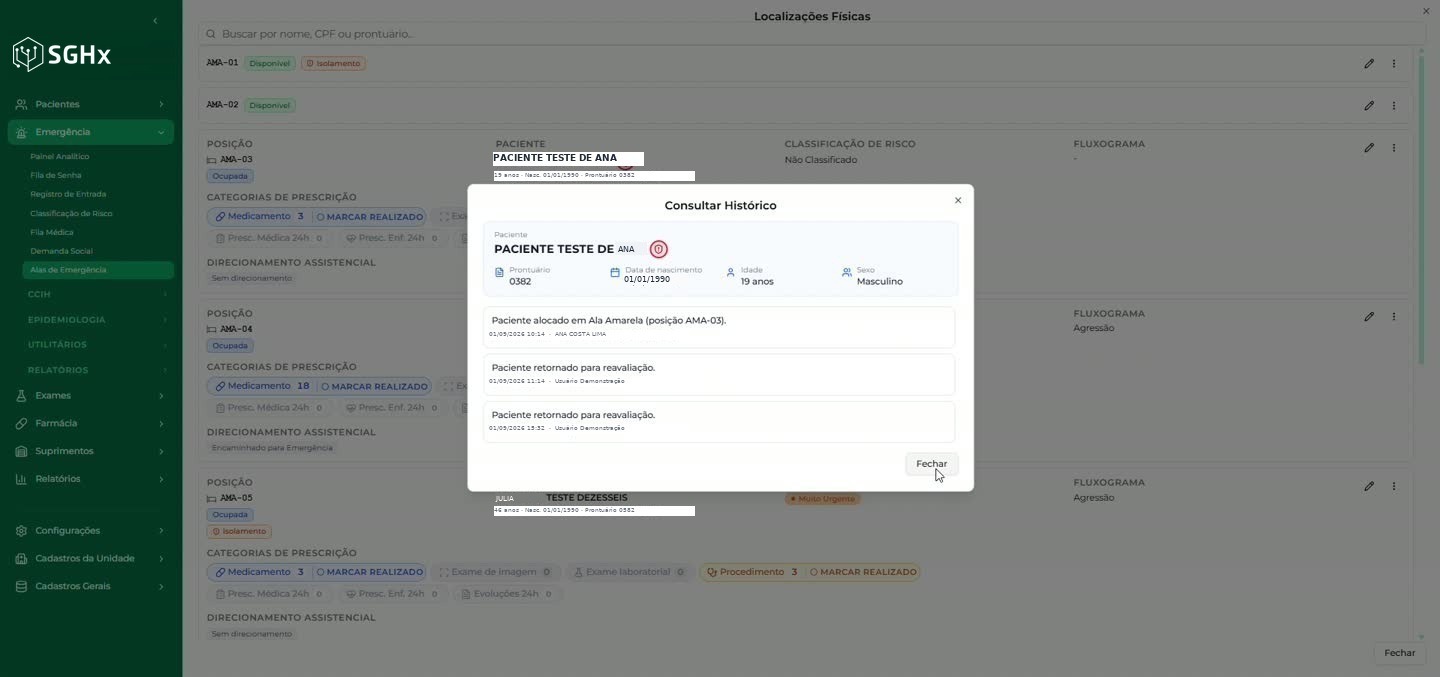Open Fila Médica

52,232
